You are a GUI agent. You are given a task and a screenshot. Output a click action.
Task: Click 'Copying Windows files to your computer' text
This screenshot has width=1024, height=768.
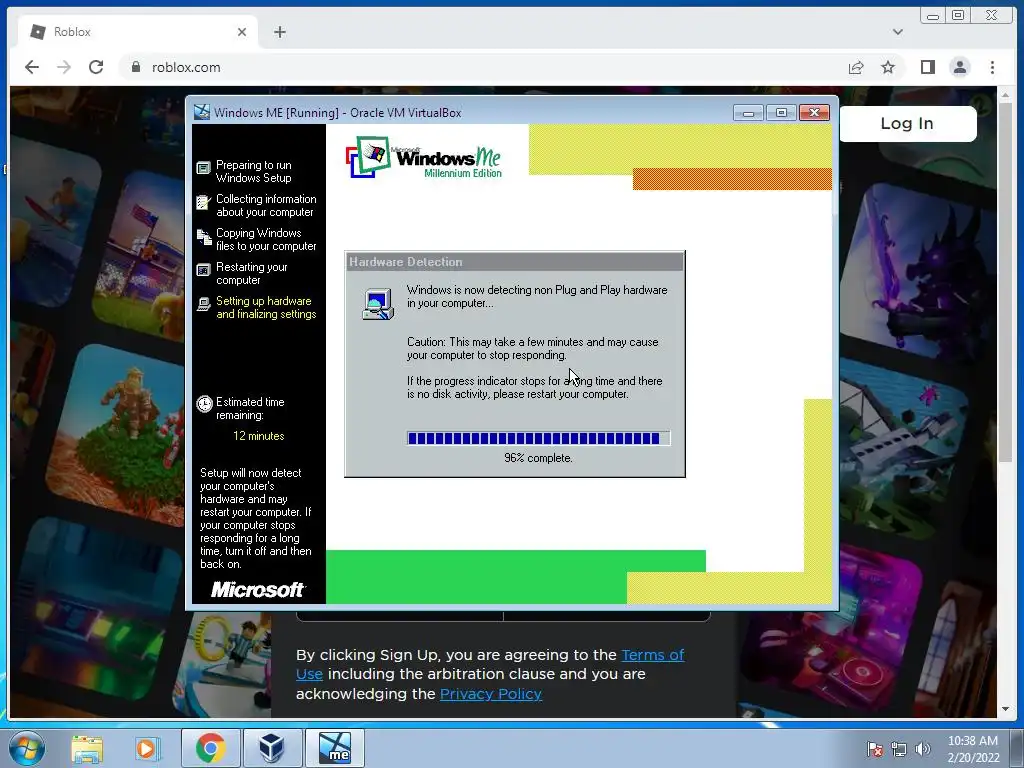pos(266,240)
